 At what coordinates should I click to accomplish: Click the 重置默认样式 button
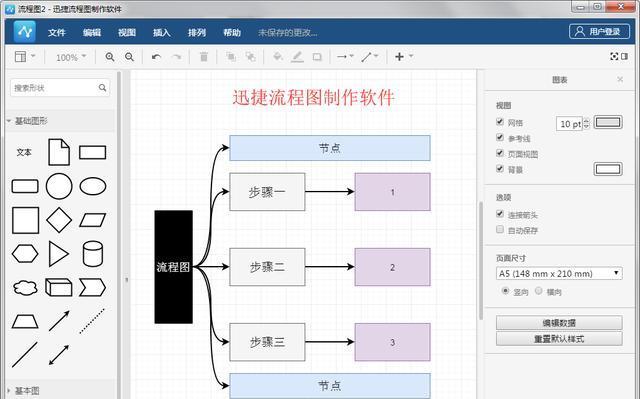(559, 339)
